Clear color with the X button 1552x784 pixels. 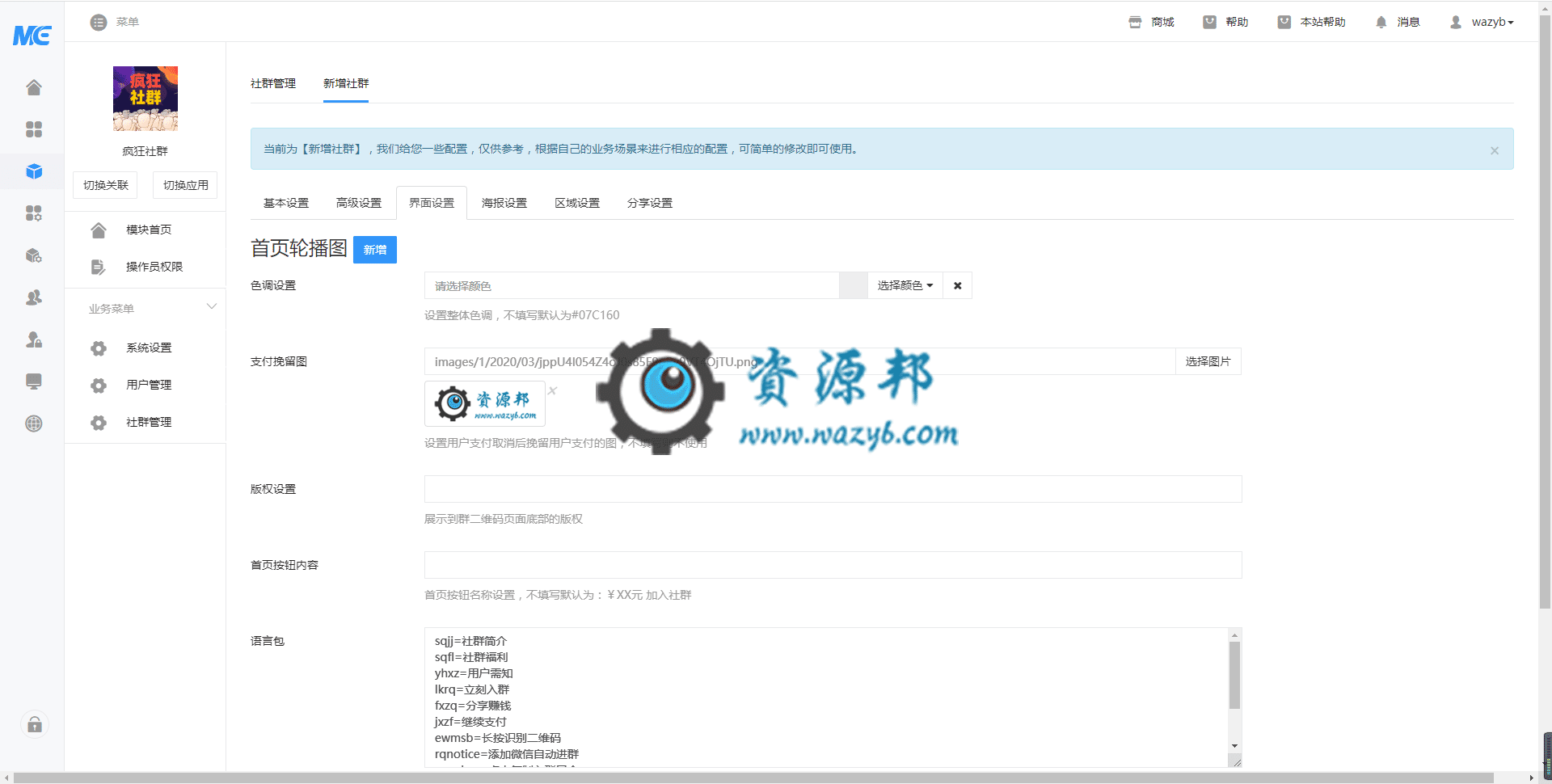click(x=958, y=285)
